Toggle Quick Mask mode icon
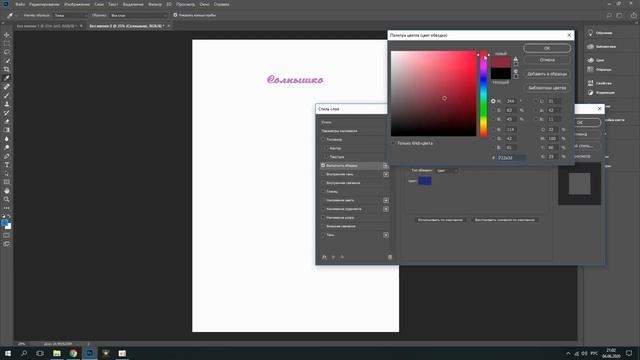Screen dimensions: 640x360 (7, 235)
